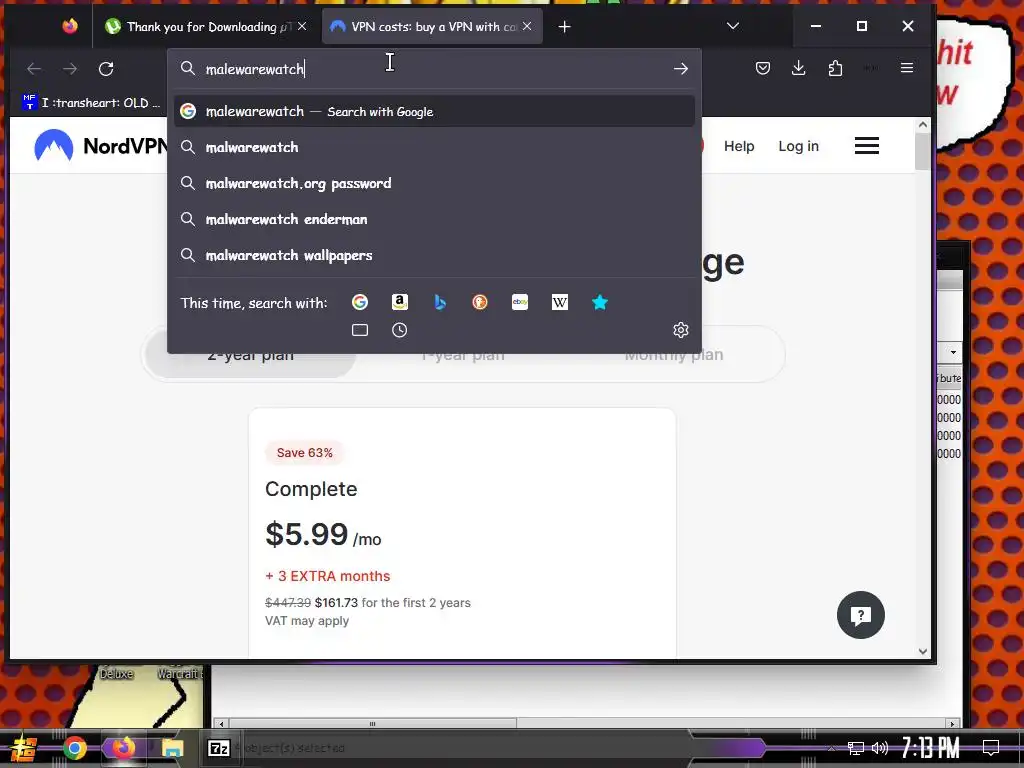Click the Firefox taskbar icon
1024x768 pixels.
123,747
